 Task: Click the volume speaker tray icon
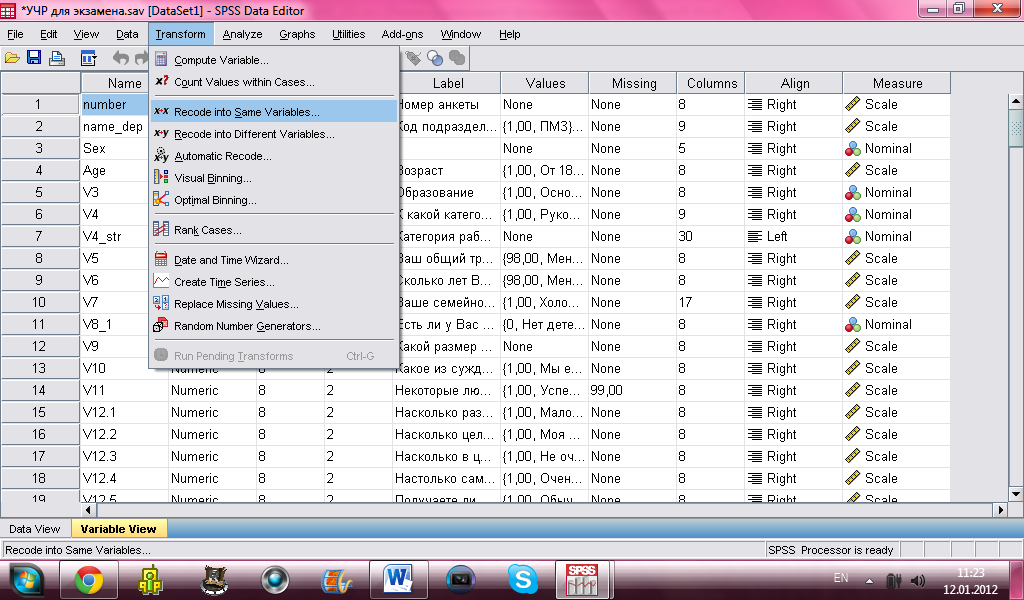[918, 580]
